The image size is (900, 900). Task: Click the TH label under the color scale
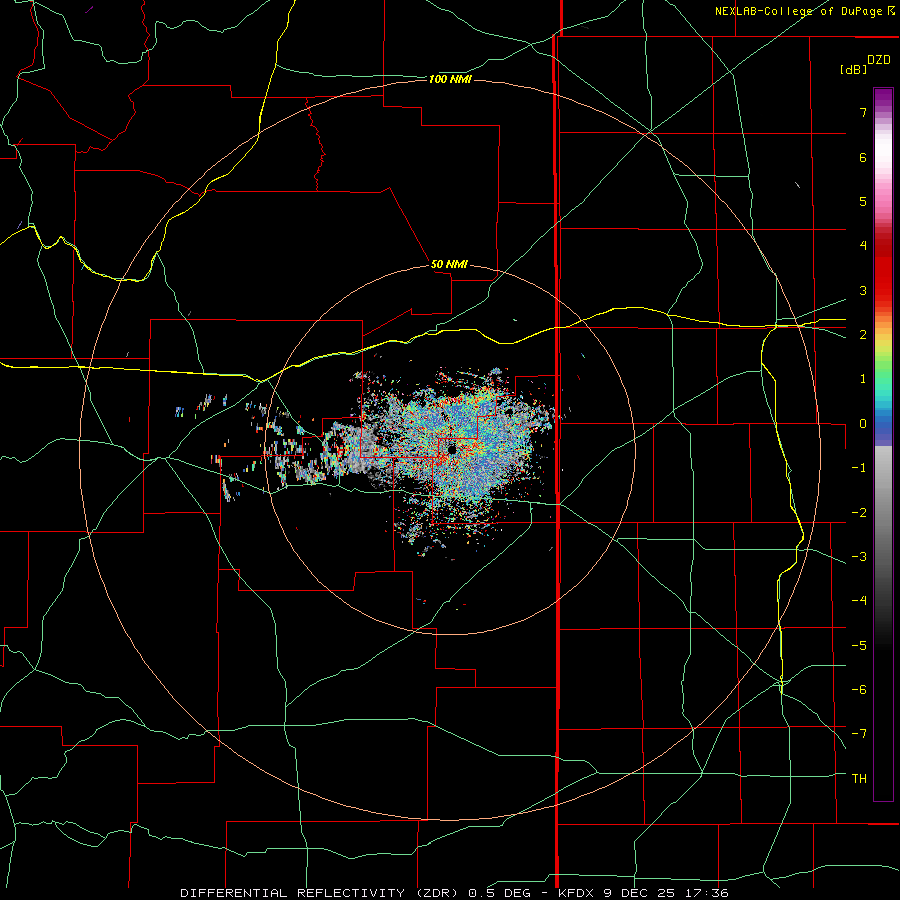pyautogui.click(x=859, y=778)
